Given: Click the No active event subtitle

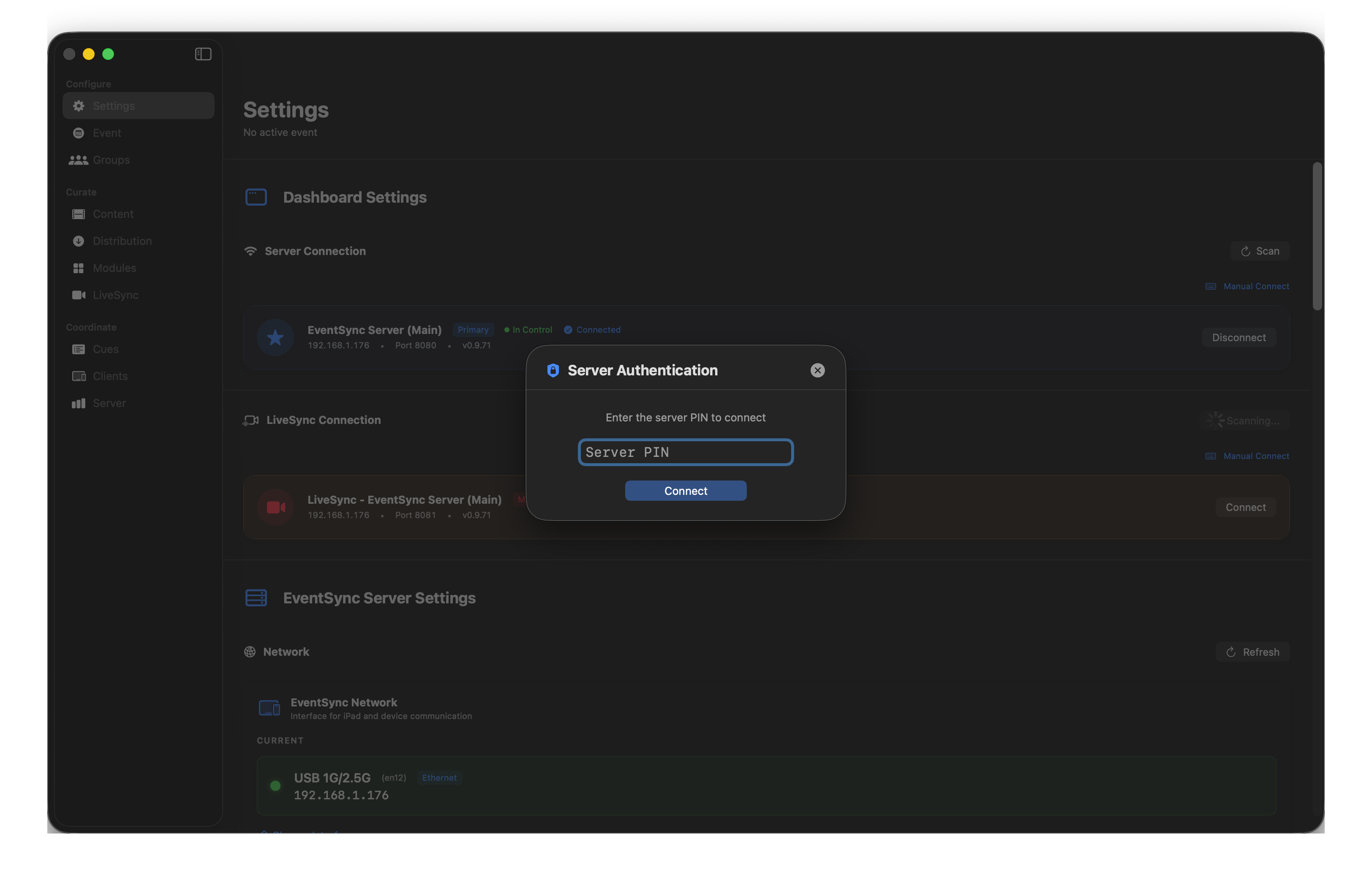Looking at the screenshot, I should pyautogui.click(x=280, y=133).
